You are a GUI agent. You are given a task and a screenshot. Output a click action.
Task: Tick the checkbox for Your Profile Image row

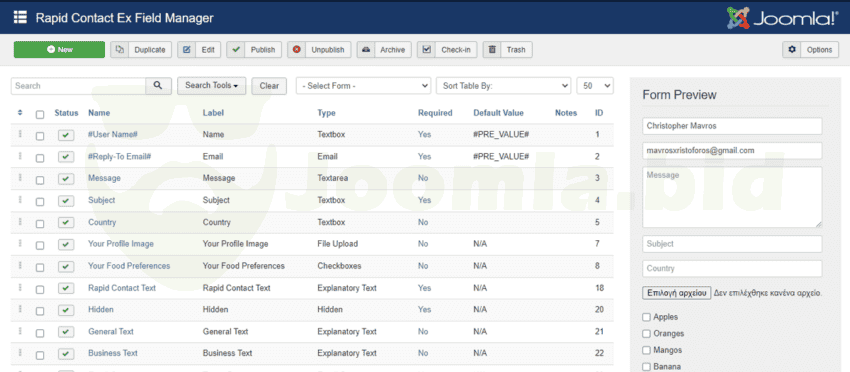tap(40, 246)
